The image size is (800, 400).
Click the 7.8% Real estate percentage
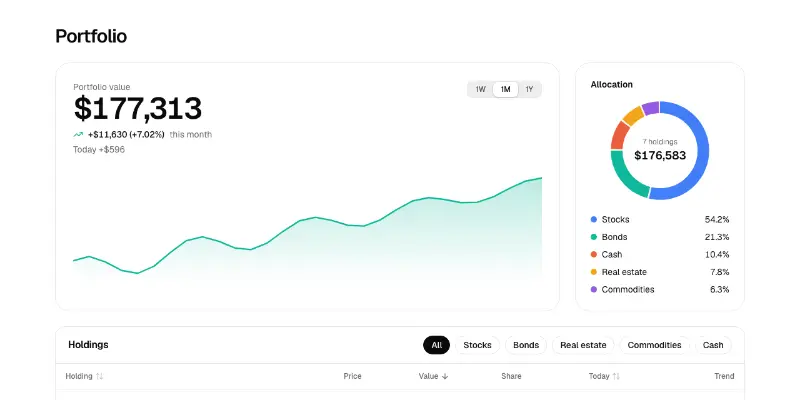tap(719, 272)
